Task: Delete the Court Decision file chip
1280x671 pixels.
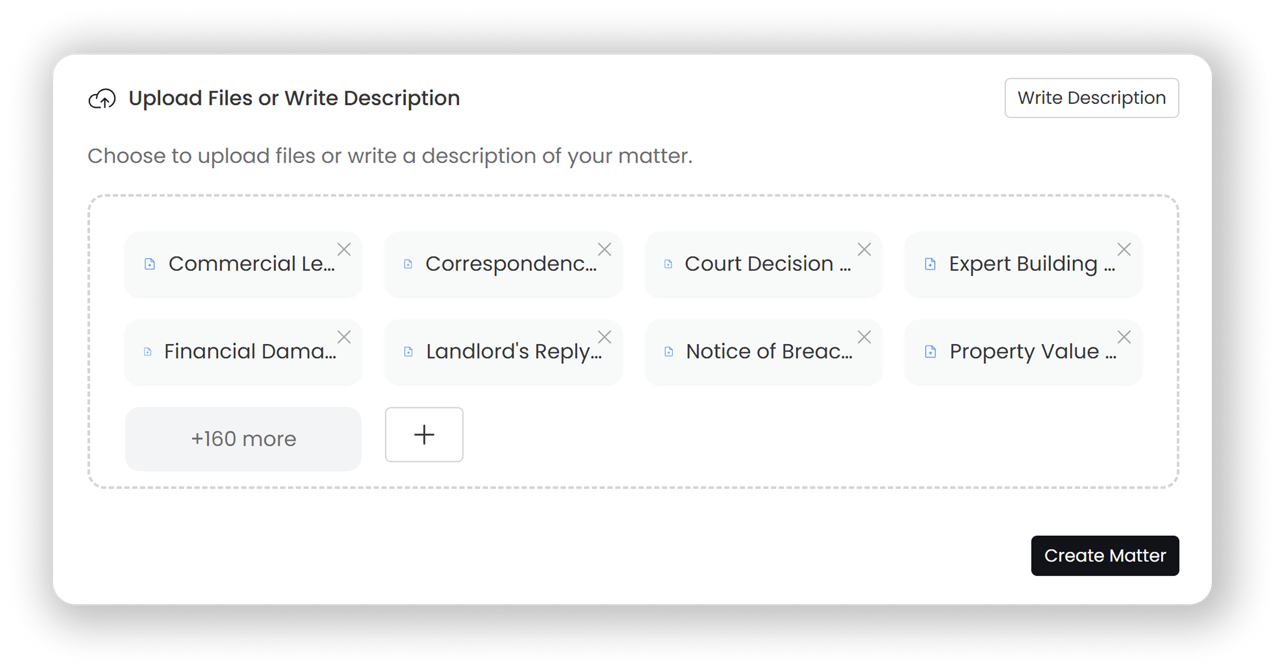Action: [x=864, y=250]
